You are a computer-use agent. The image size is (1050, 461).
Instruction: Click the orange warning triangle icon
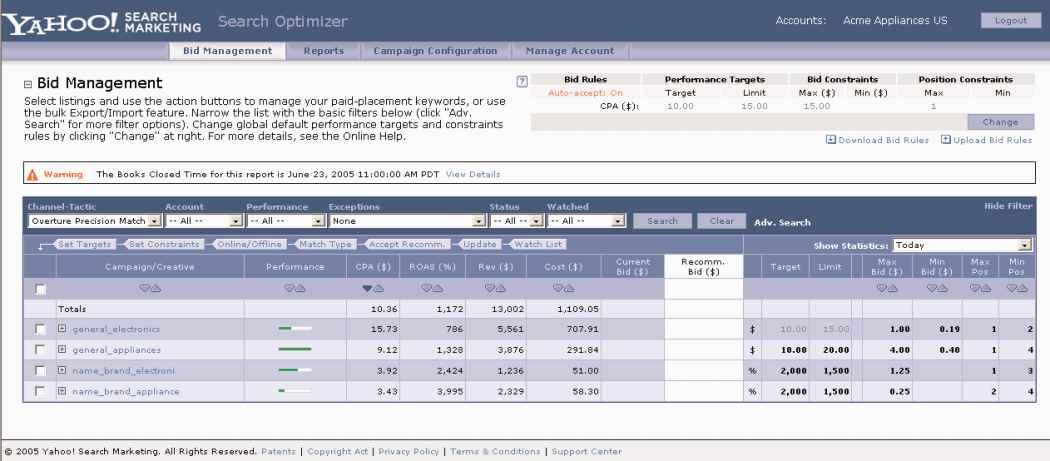point(33,175)
